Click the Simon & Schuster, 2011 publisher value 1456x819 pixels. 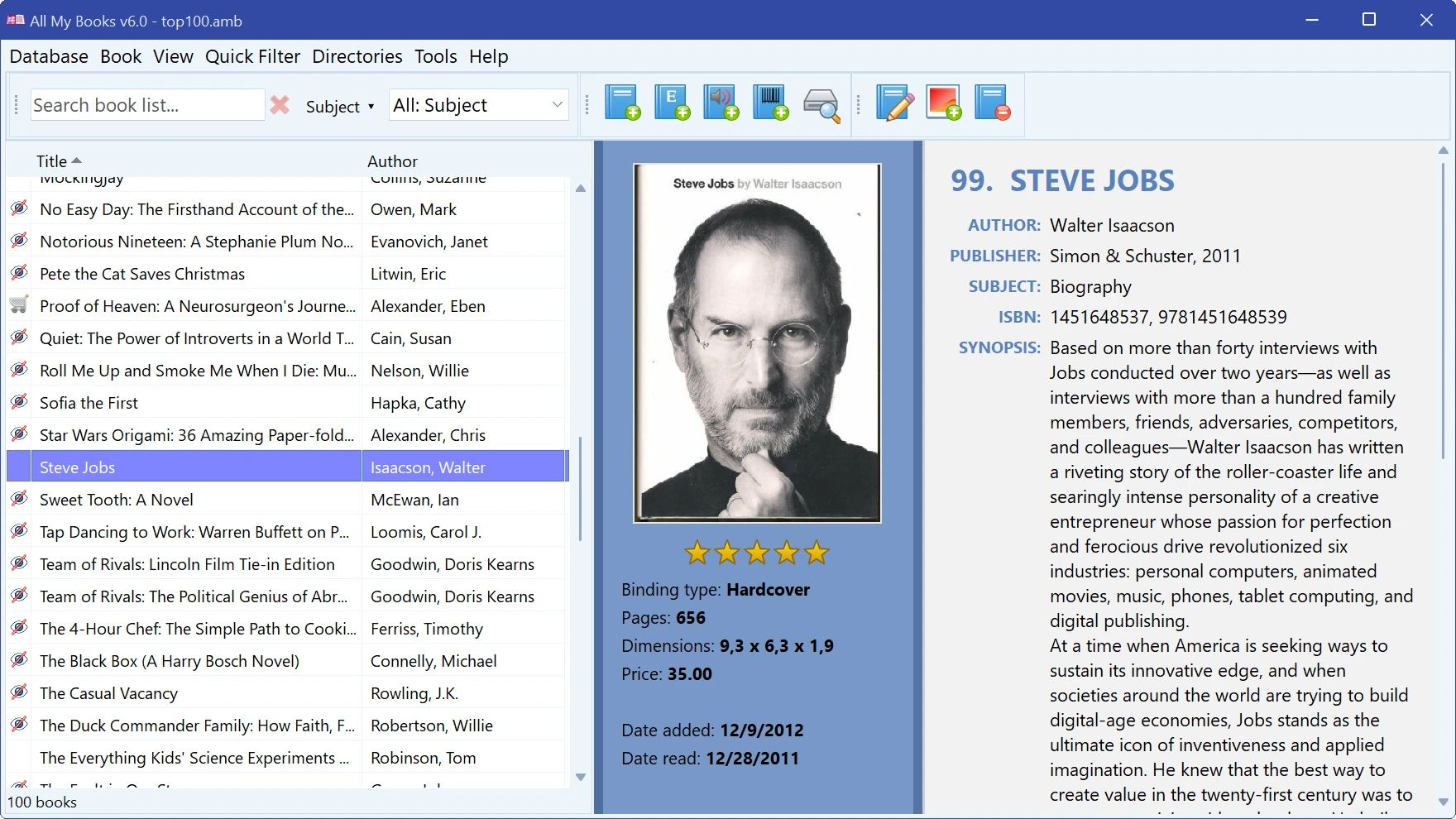click(1145, 256)
